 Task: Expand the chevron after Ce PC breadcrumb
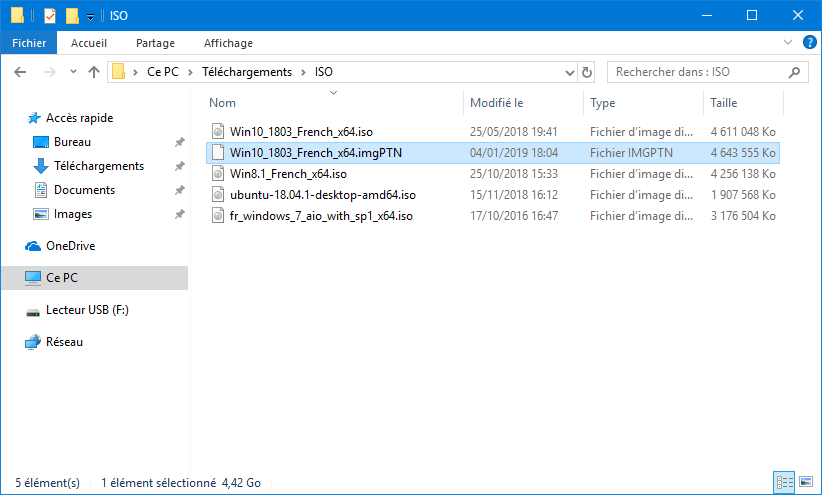[190, 72]
